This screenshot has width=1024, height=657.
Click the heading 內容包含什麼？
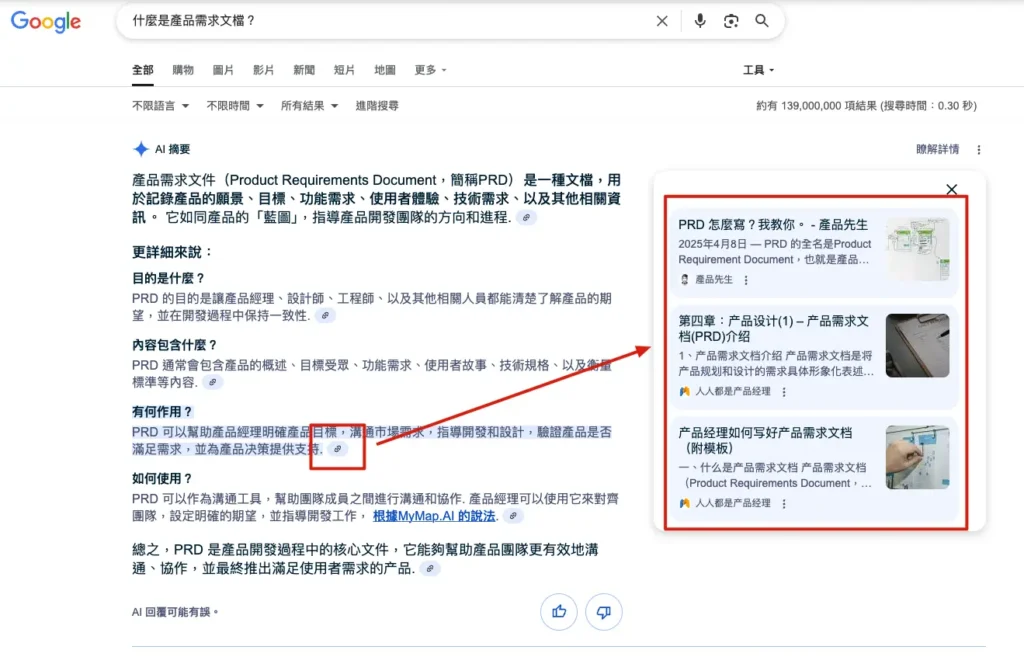174,345
